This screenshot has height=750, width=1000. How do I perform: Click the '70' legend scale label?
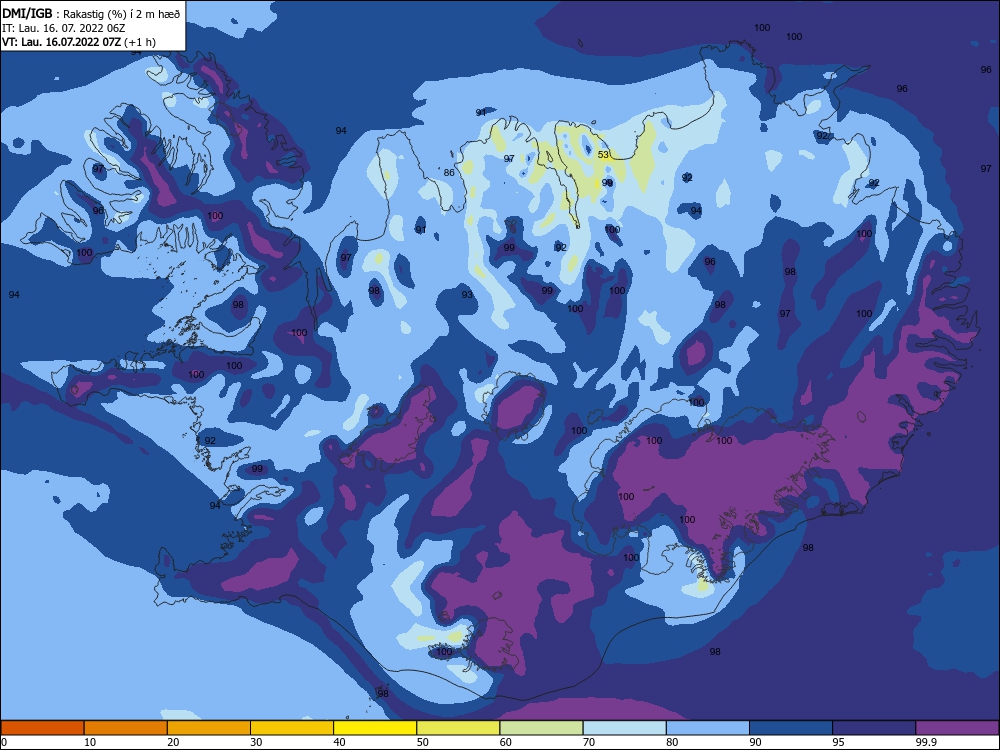(589, 742)
